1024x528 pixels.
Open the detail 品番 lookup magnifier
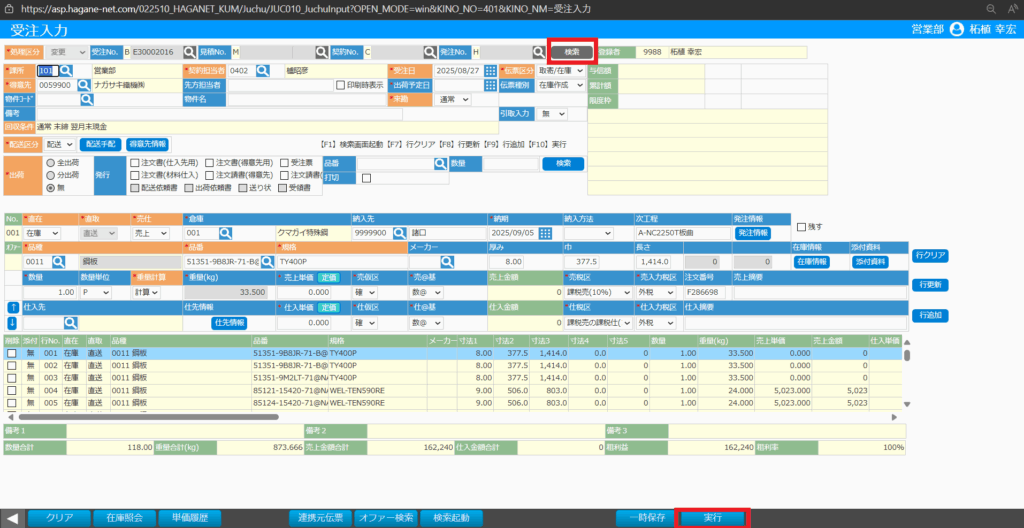266,262
